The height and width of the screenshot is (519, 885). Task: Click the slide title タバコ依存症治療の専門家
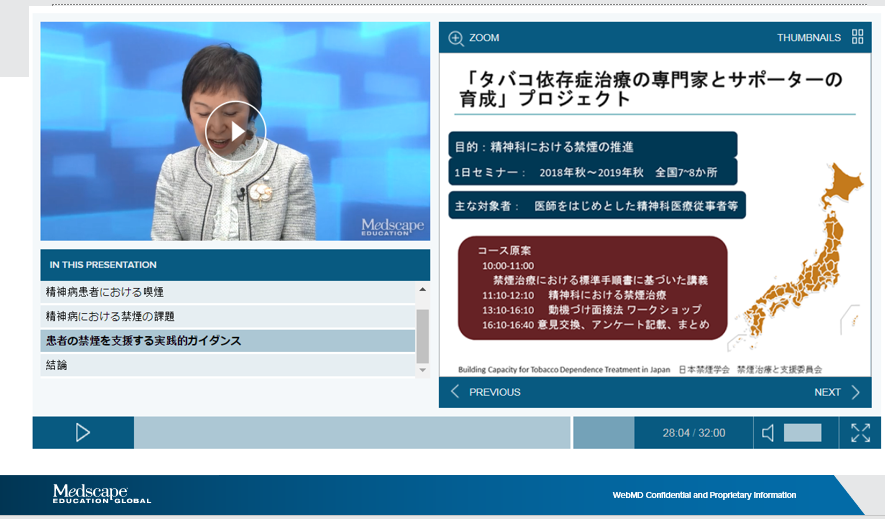651,89
